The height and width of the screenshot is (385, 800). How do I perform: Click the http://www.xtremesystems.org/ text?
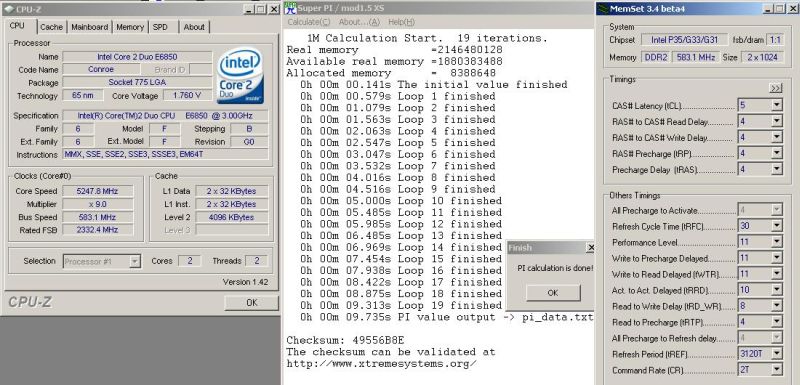click(x=382, y=364)
